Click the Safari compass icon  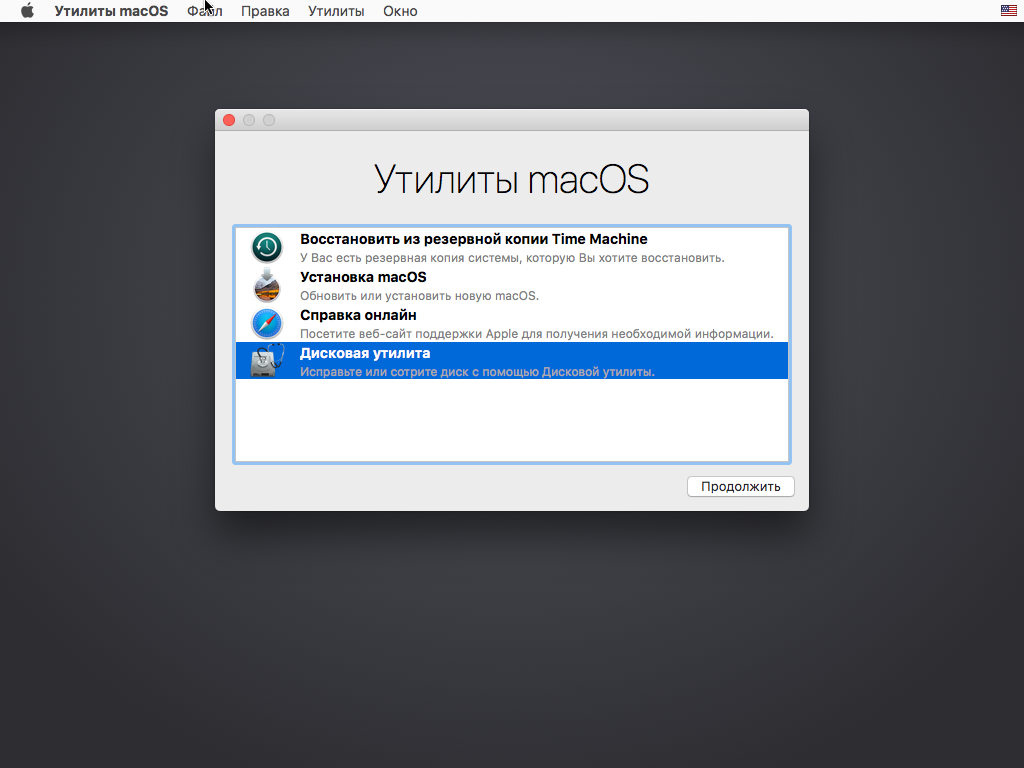click(267, 323)
